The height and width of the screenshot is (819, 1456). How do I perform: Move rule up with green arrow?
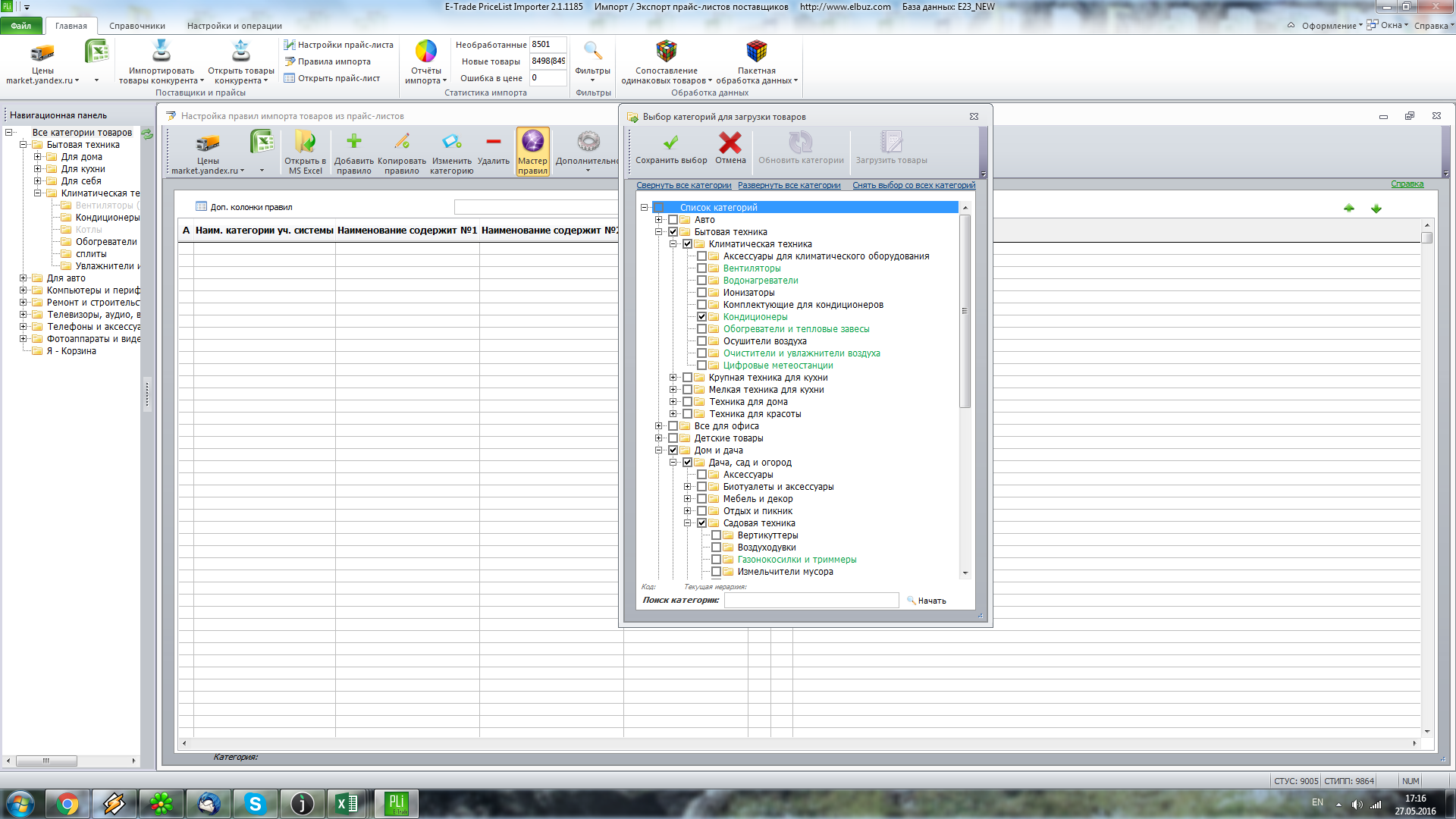click(x=1349, y=209)
